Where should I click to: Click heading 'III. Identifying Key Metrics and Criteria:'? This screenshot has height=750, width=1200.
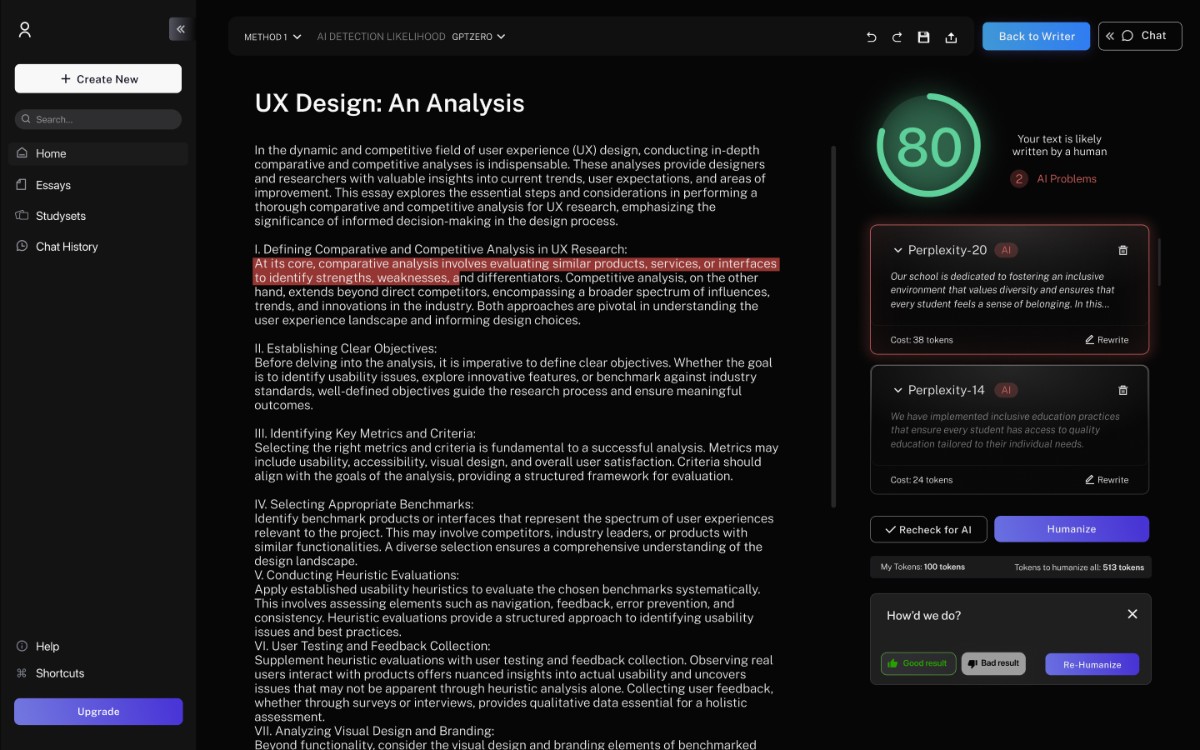coord(365,434)
